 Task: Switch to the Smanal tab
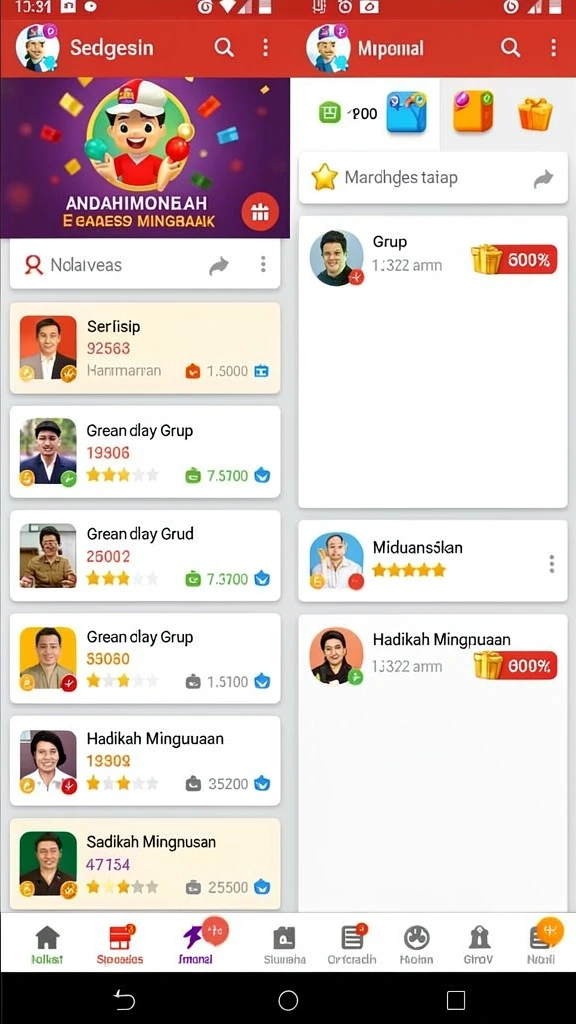point(196,944)
